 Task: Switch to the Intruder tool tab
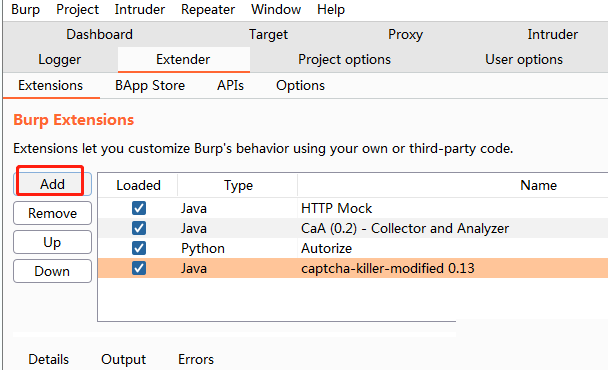[x=552, y=34]
